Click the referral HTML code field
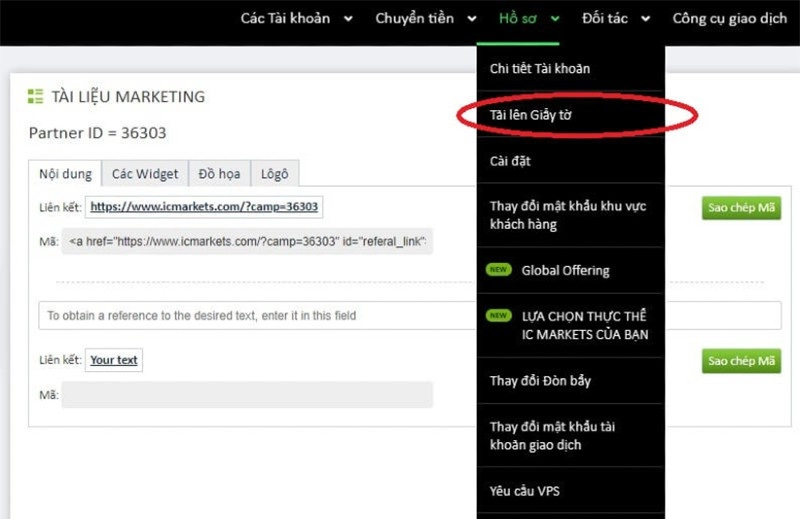The height and width of the screenshot is (519, 800). click(x=247, y=241)
